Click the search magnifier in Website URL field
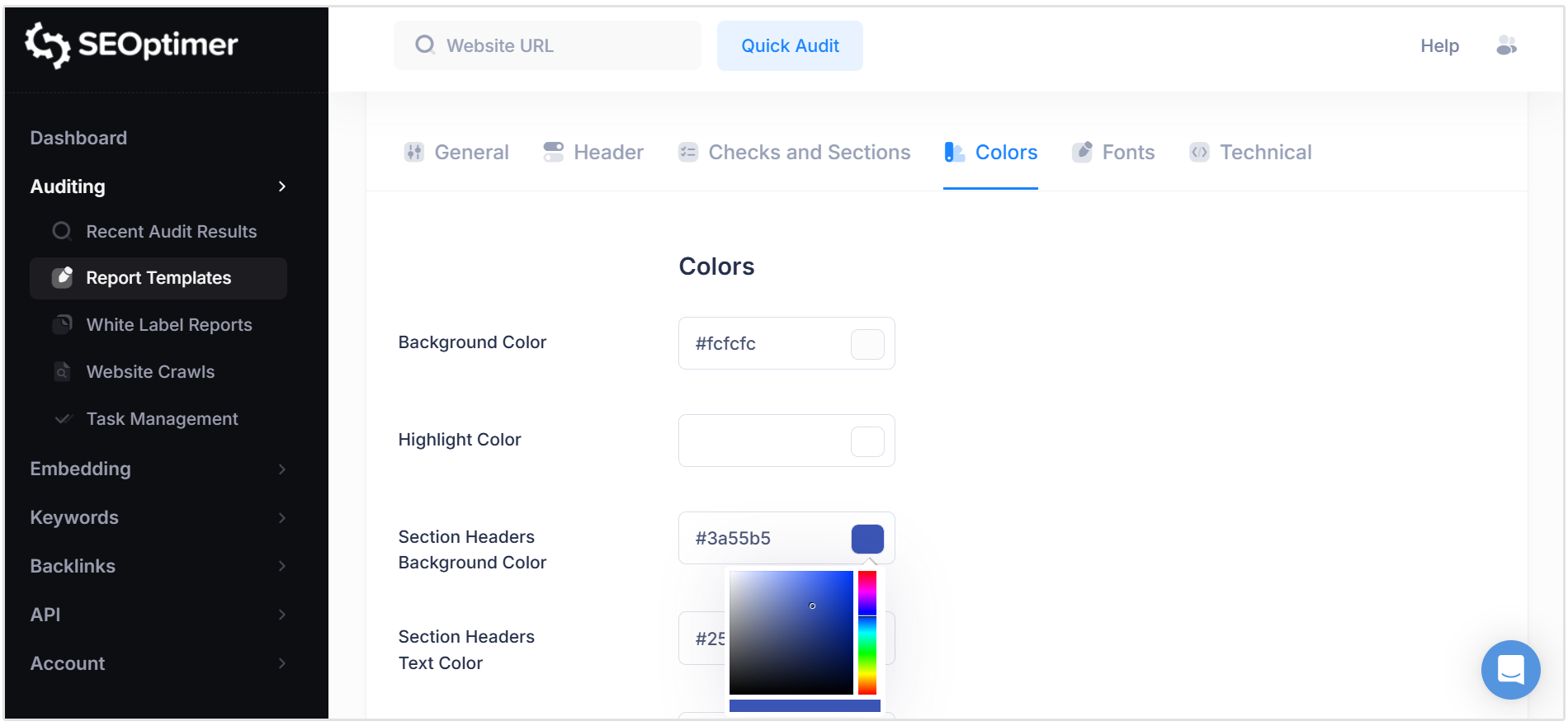1568x726 pixels. (424, 45)
